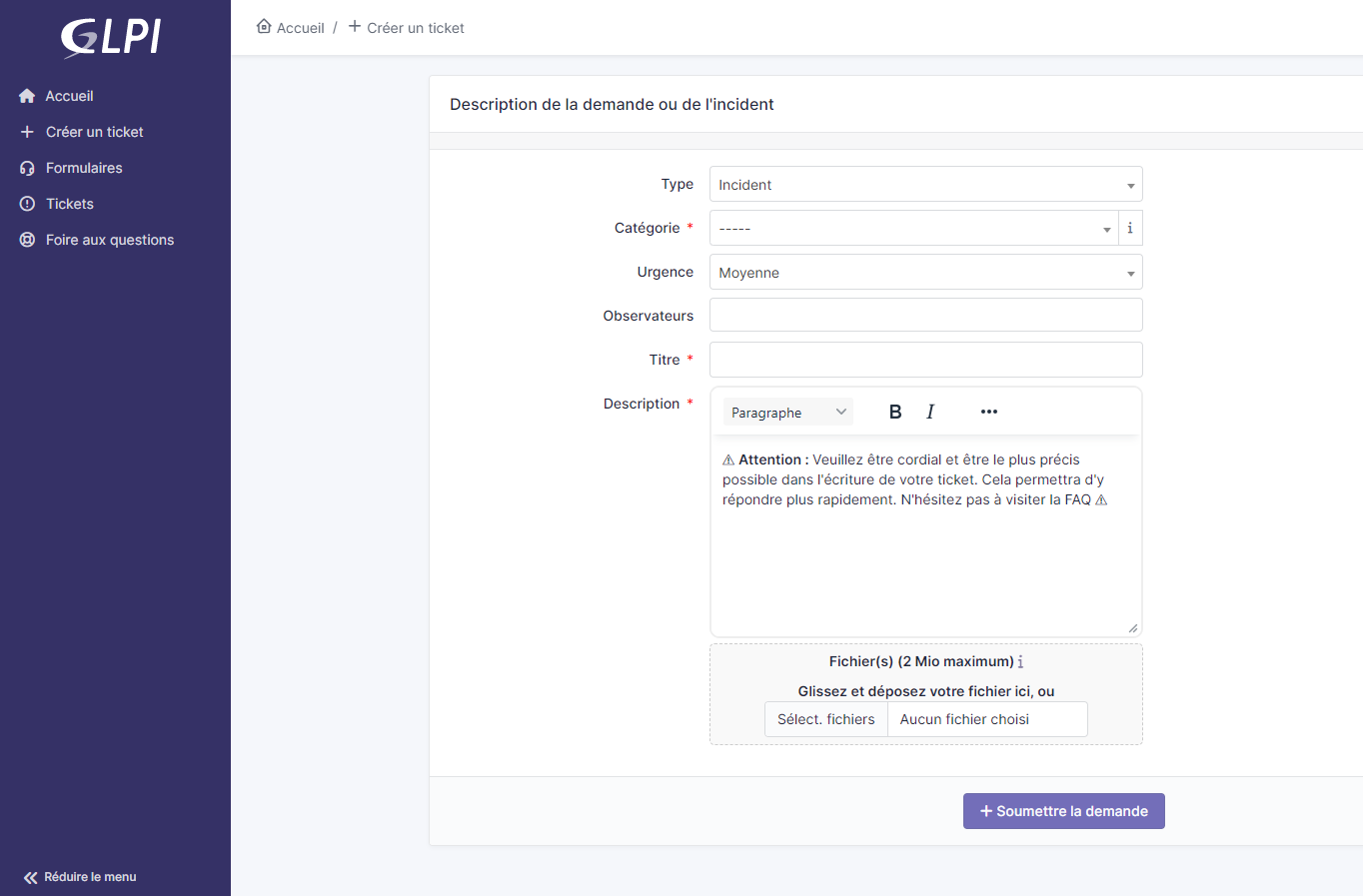The height and width of the screenshot is (896, 1363).
Task: Toggle bold formatting in description editor
Action: [x=895, y=412]
